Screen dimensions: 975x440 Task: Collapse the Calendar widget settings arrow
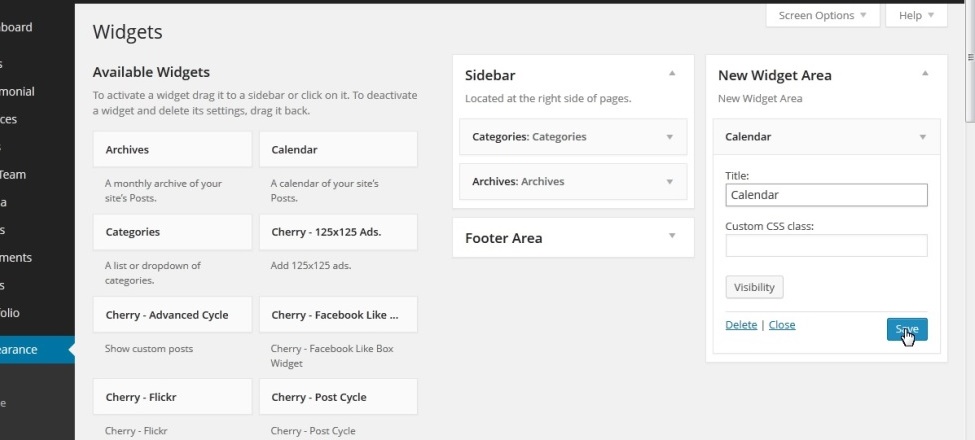922,137
